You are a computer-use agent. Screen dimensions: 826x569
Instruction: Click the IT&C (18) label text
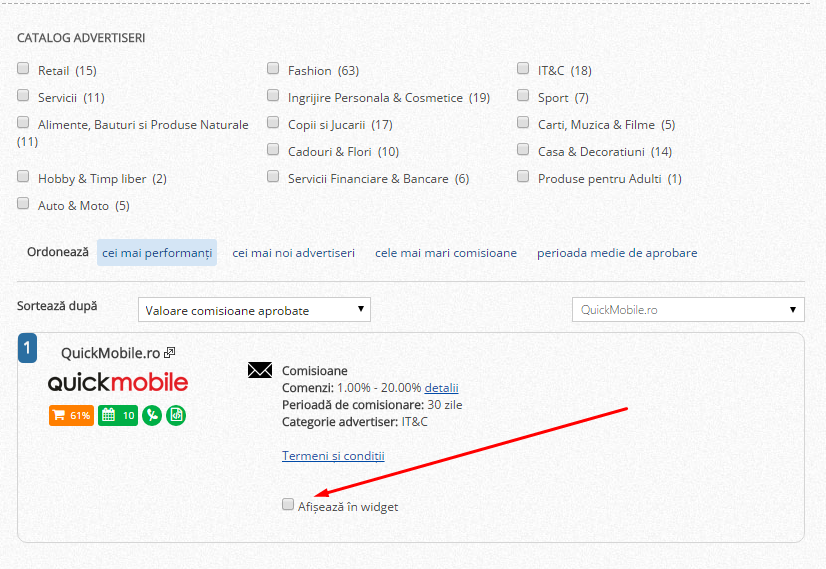[565, 71]
